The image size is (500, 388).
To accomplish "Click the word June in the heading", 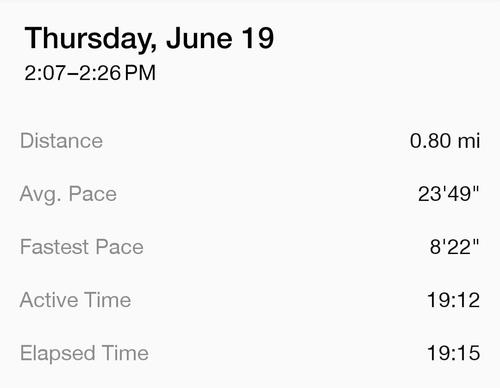I will (199, 38).
